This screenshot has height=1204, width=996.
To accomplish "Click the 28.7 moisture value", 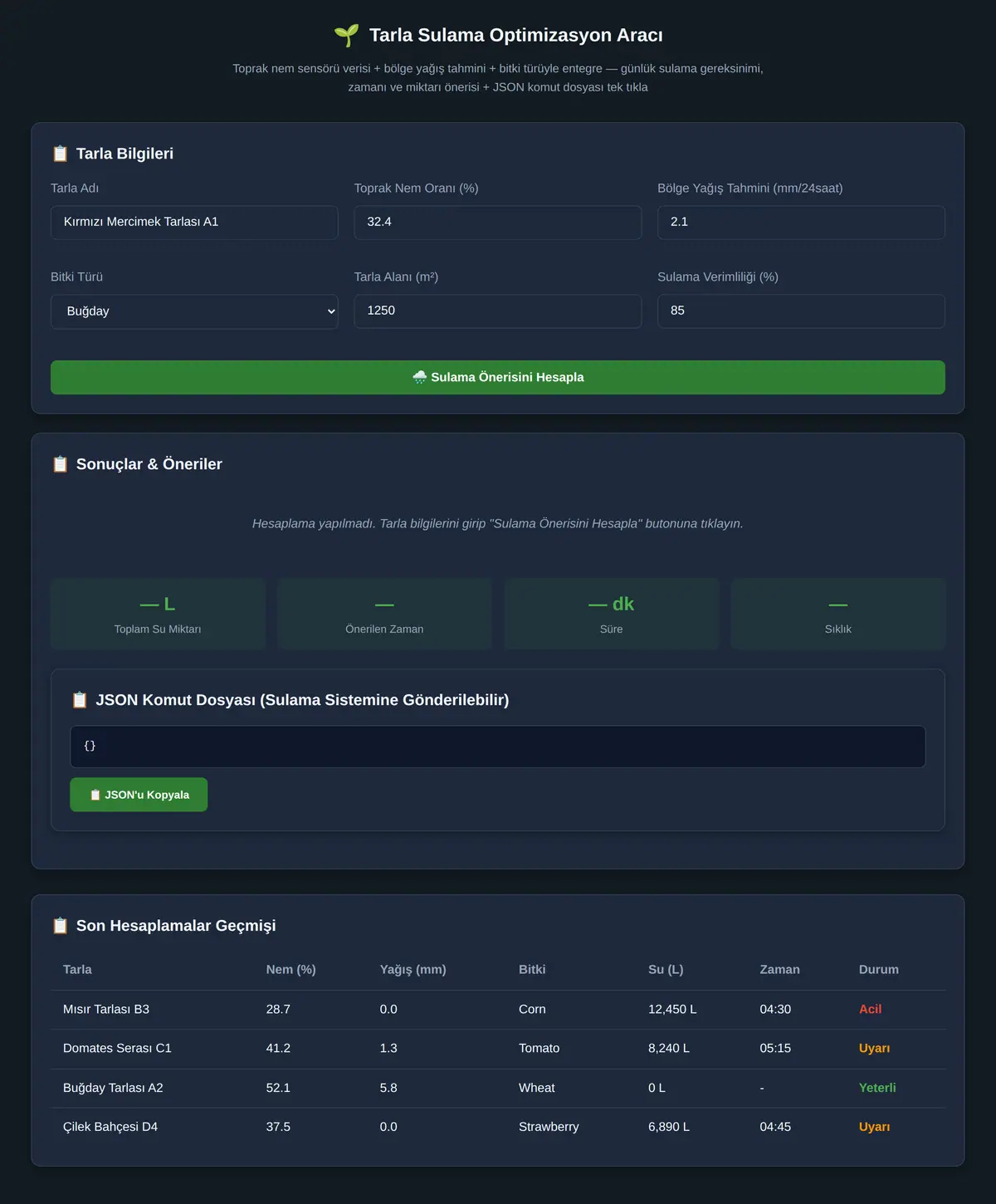I will (278, 1010).
